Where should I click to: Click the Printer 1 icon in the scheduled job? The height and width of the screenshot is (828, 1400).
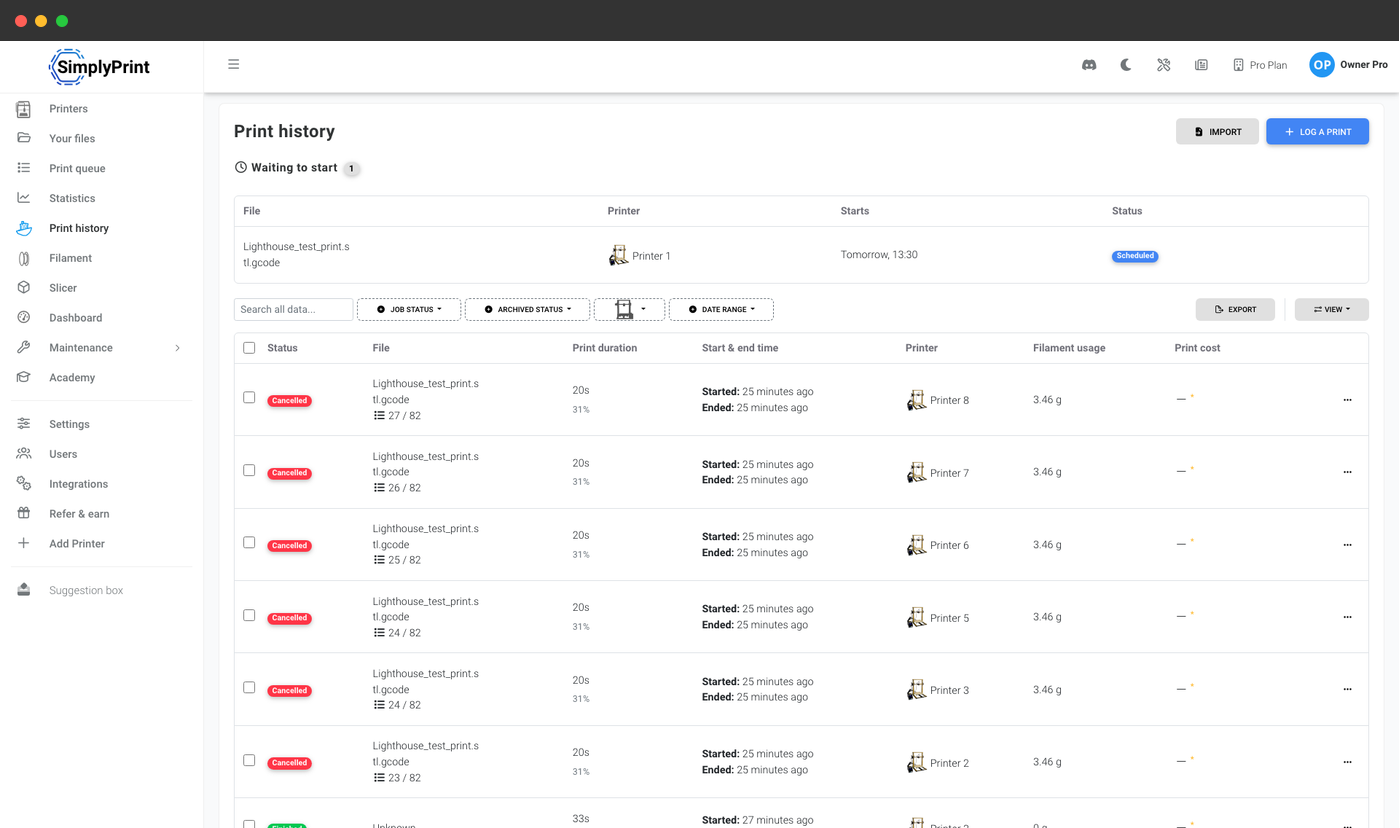[618, 256]
